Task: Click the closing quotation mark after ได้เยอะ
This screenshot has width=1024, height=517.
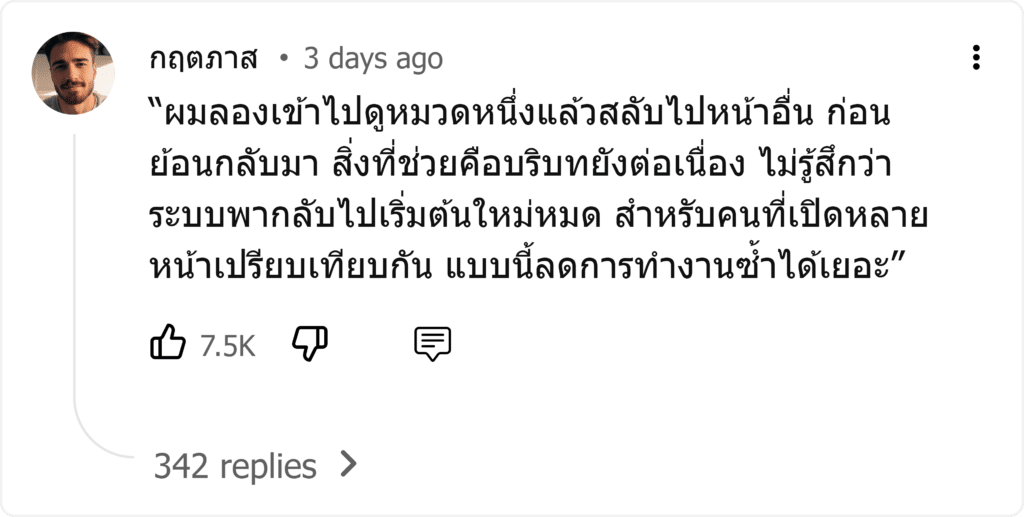Action: pos(897,260)
